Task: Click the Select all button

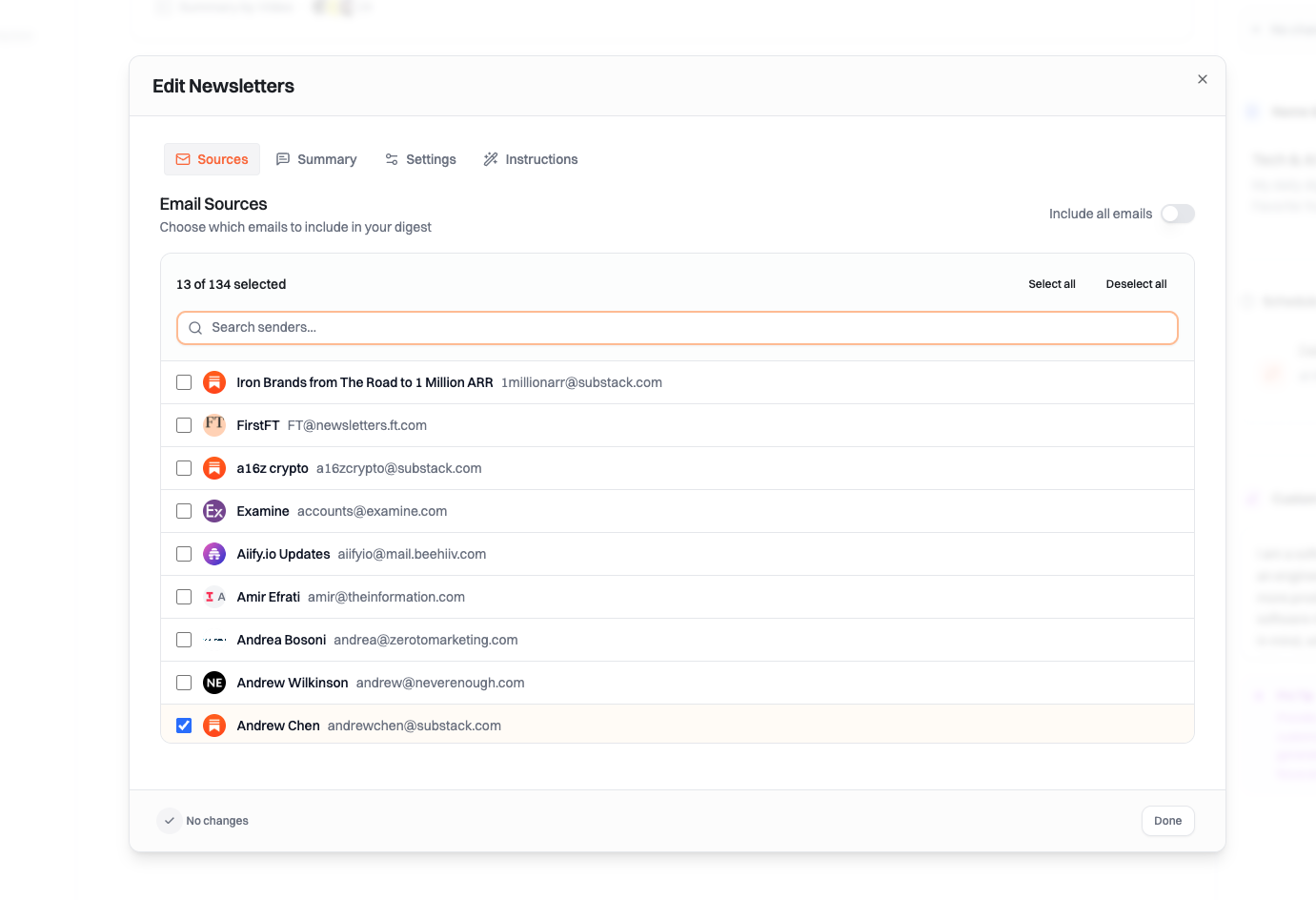Action: pyautogui.click(x=1052, y=284)
